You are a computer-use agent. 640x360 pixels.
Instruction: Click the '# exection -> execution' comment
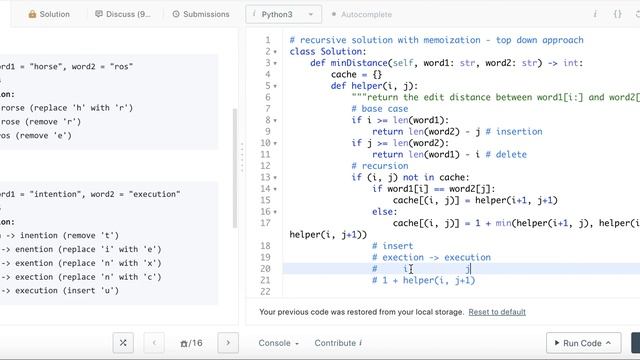(431, 258)
